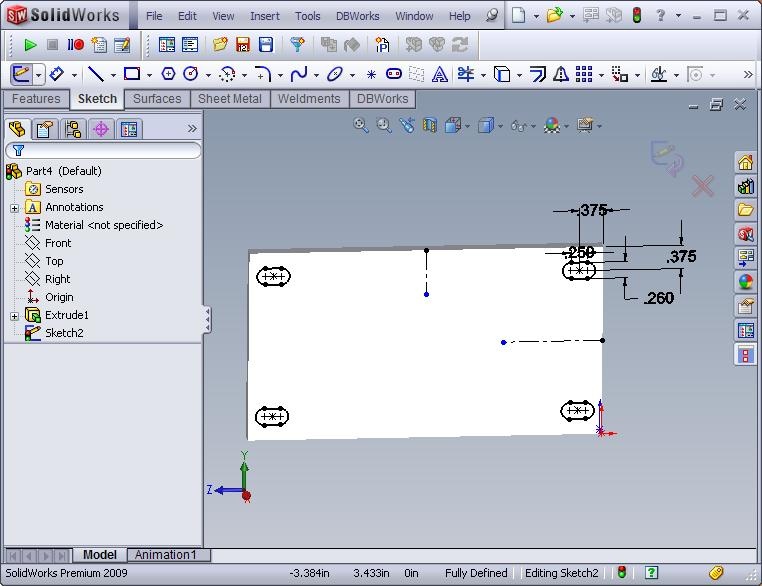The height and width of the screenshot is (586, 762).
Task: Cancel the sketch with the red X
Action: tap(703, 186)
